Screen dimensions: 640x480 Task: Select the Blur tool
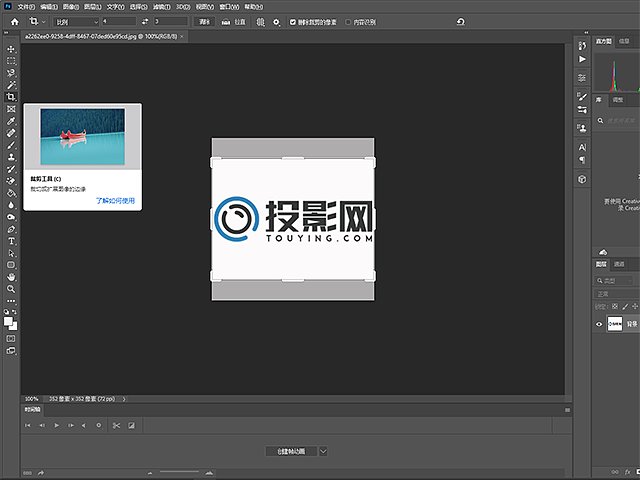coord(11,205)
